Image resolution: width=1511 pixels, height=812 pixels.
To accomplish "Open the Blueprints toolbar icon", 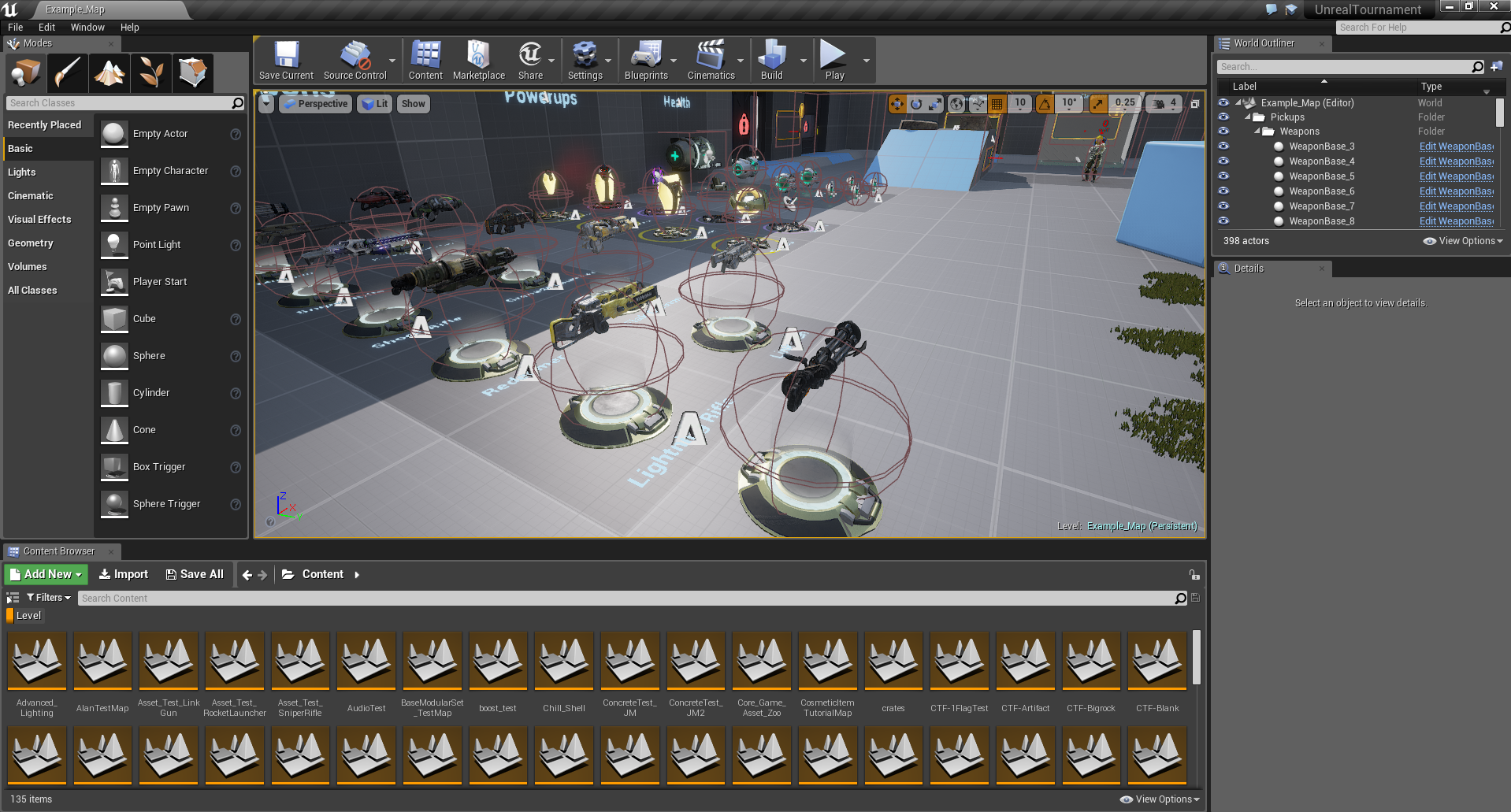I will [646, 61].
